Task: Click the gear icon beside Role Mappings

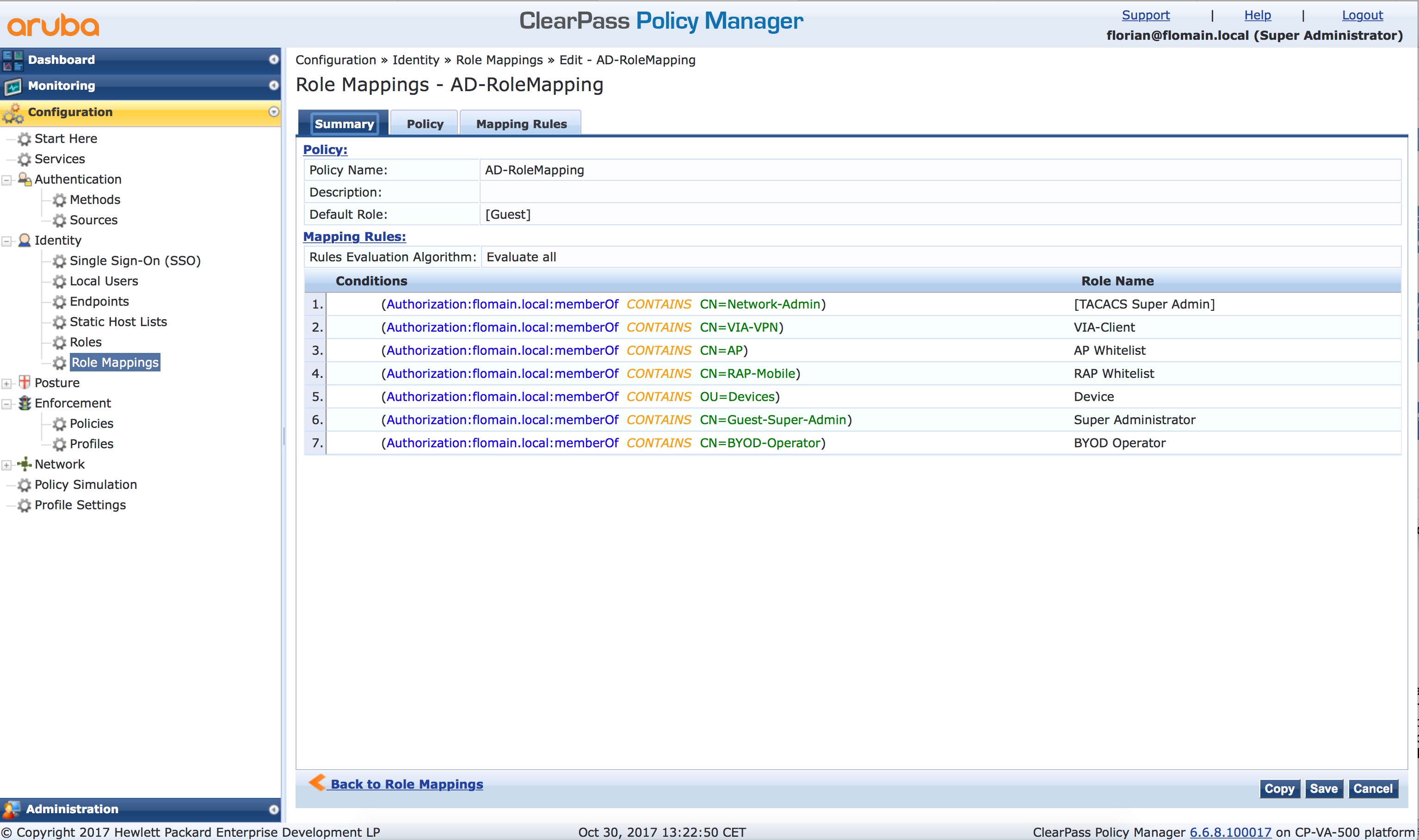Action: tap(59, 363)
